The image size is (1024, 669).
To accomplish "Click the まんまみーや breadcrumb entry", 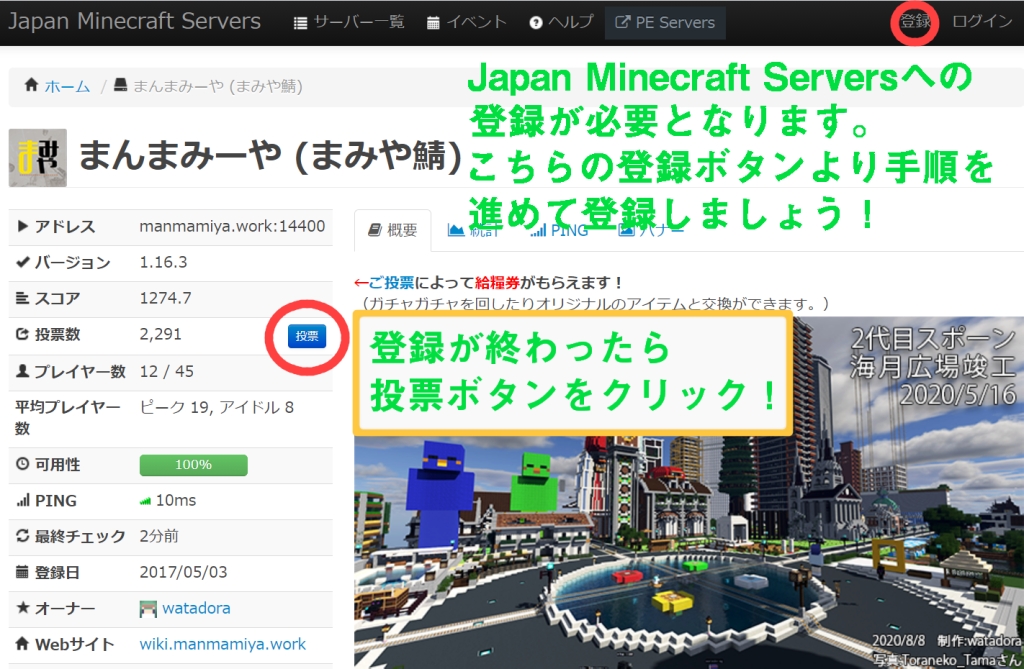I will (217, 86).
